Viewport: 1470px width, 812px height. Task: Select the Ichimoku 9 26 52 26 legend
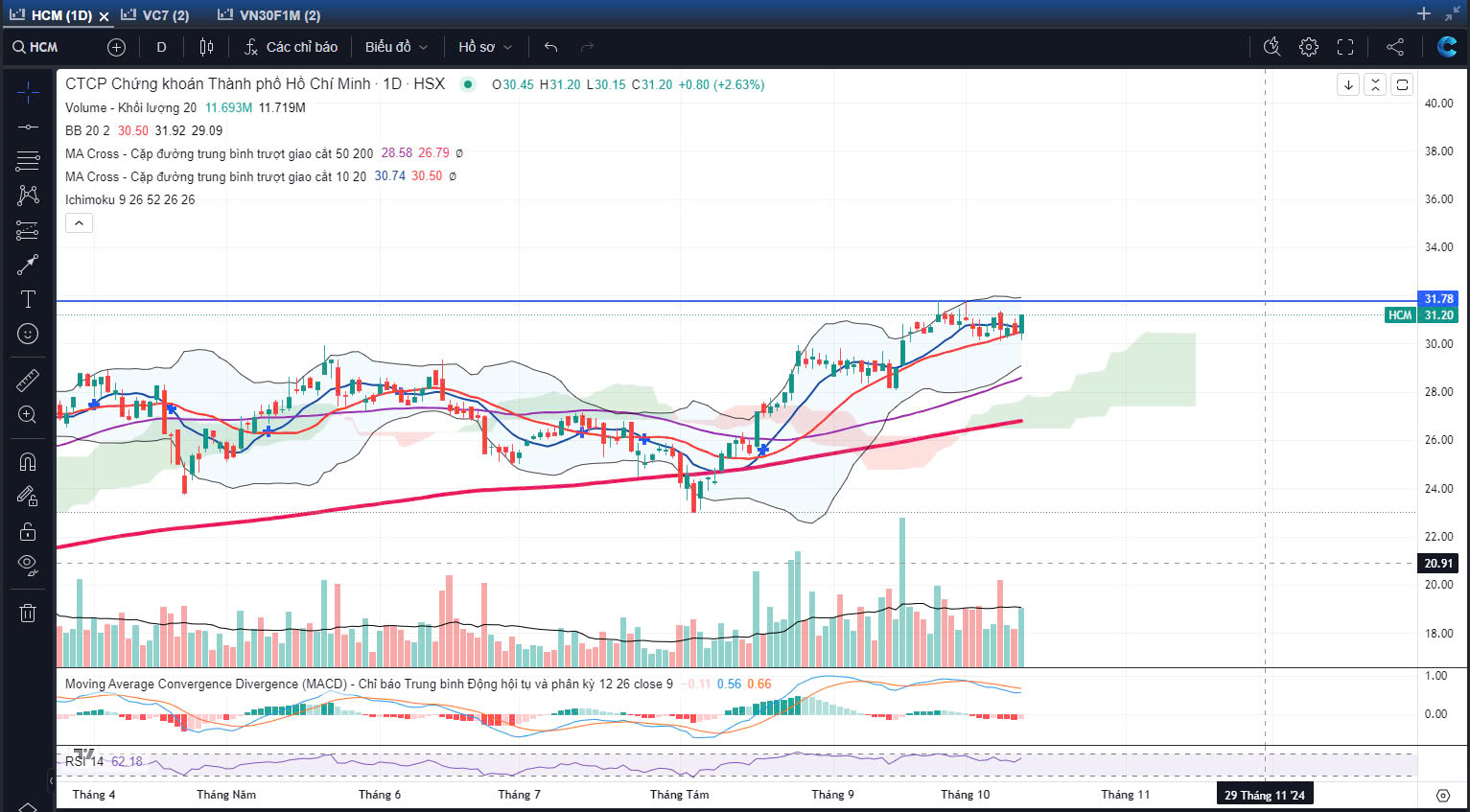click(129, 199)
